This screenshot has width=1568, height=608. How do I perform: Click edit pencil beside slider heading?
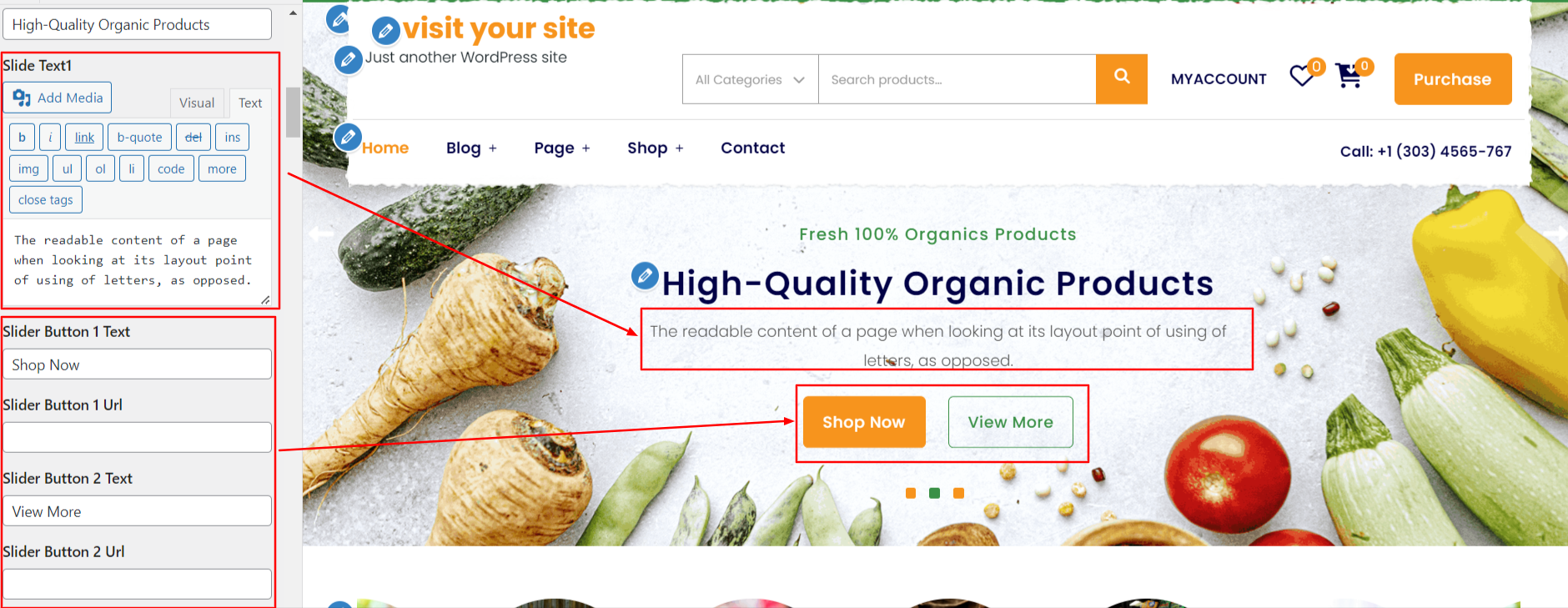pyautogui.click(x=645, y=275)
